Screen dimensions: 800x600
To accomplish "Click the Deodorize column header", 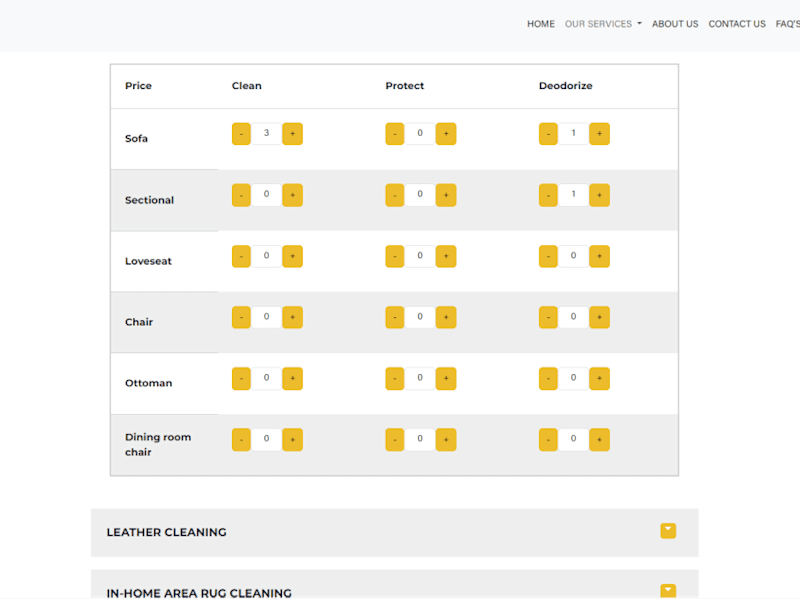I will (565, 86).
